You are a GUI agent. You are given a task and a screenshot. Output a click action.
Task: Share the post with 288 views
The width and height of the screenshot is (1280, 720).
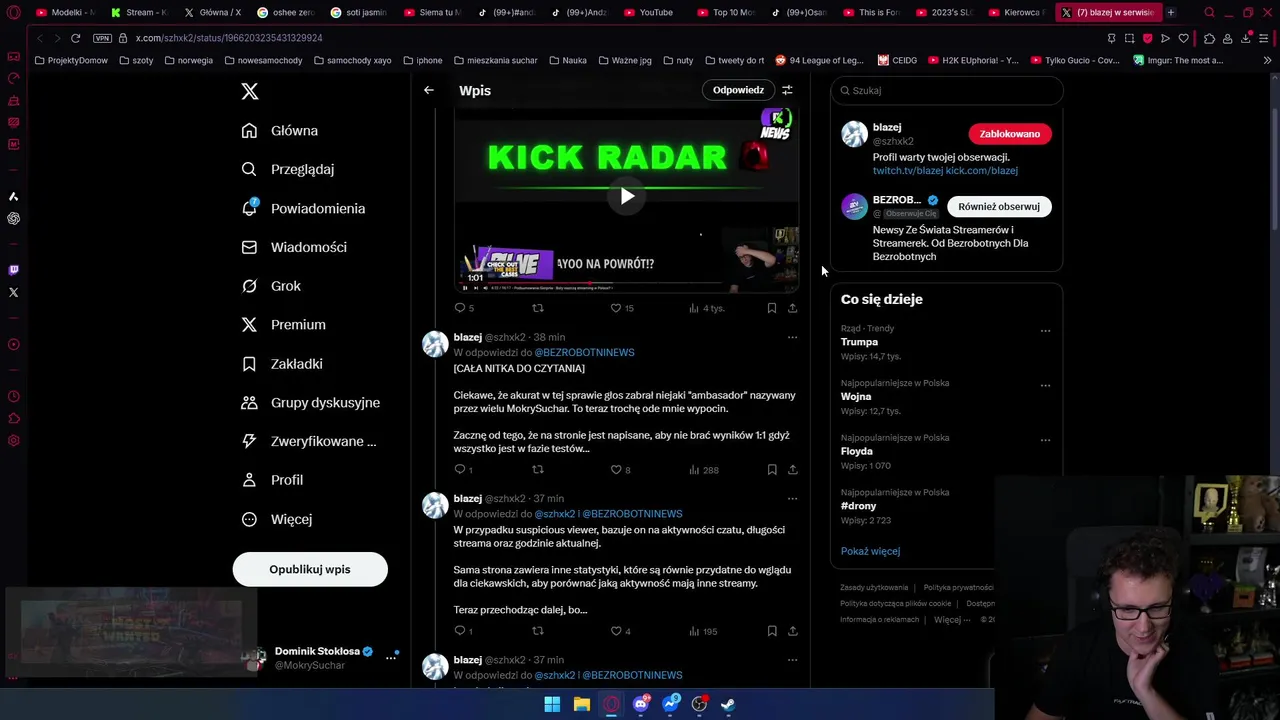click(x=792, y=470)
